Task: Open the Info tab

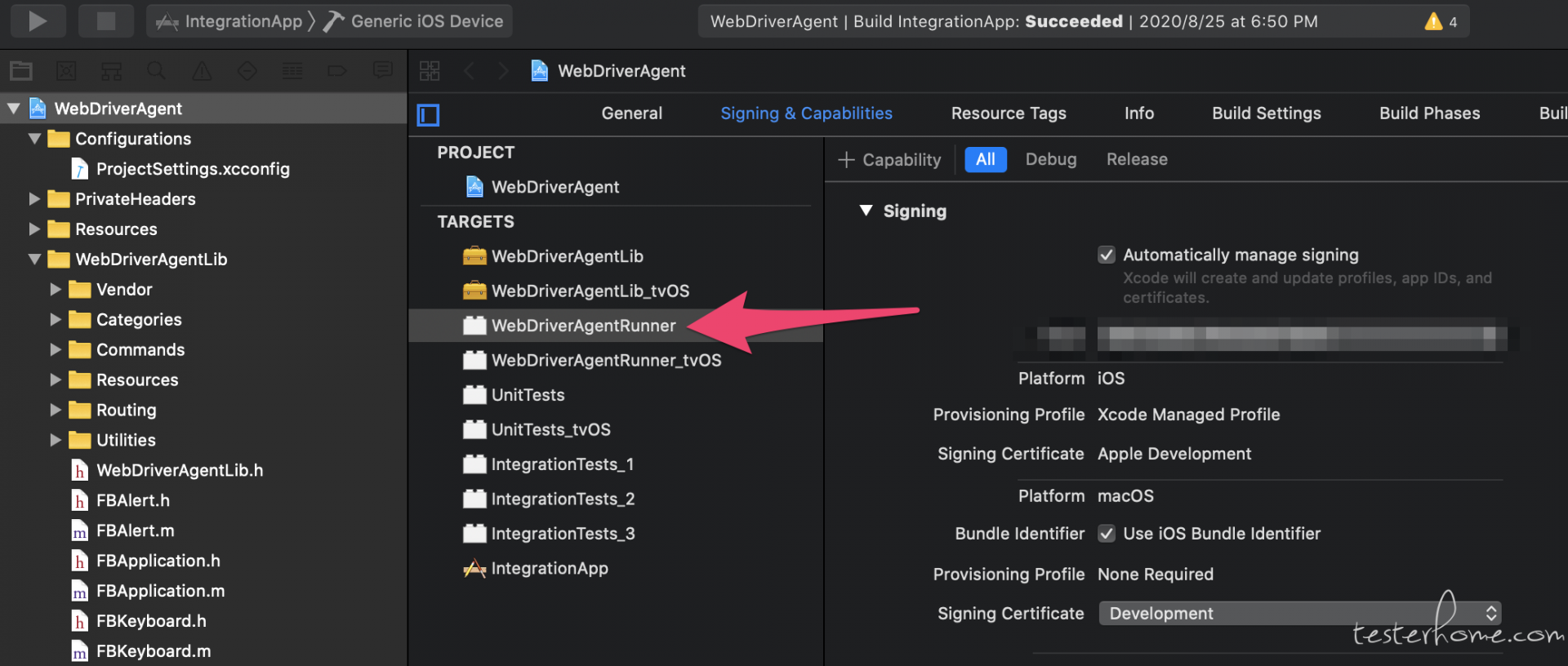Action: coord(1139,113)
